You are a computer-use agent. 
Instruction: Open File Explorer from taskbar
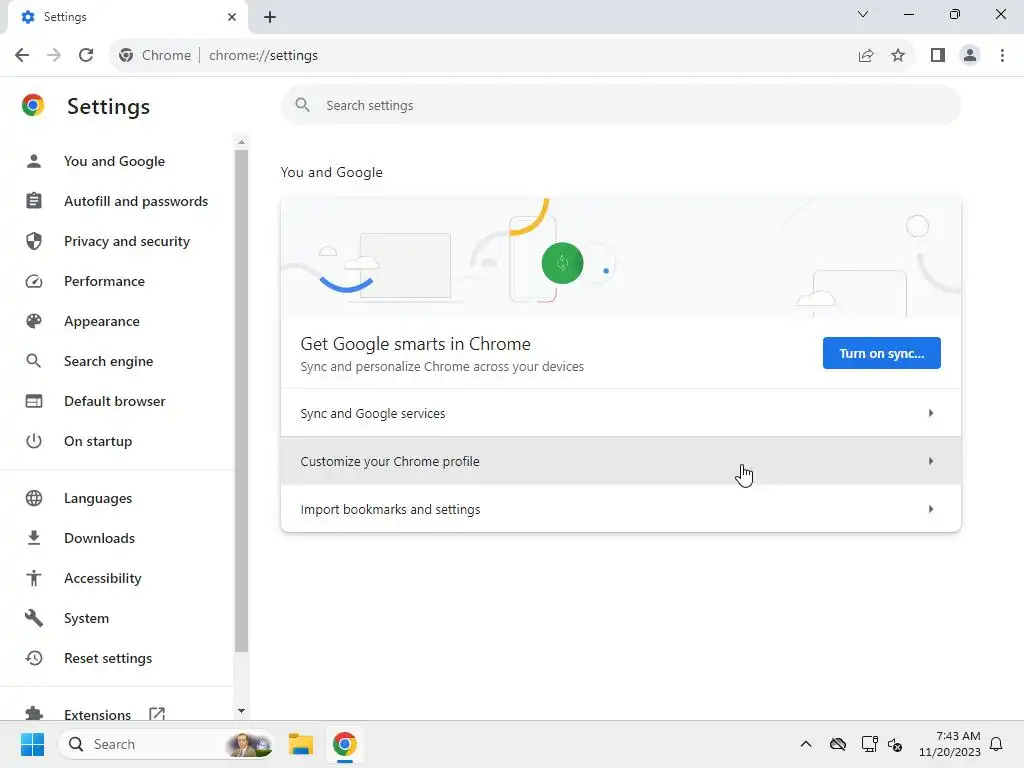(301, 744)
